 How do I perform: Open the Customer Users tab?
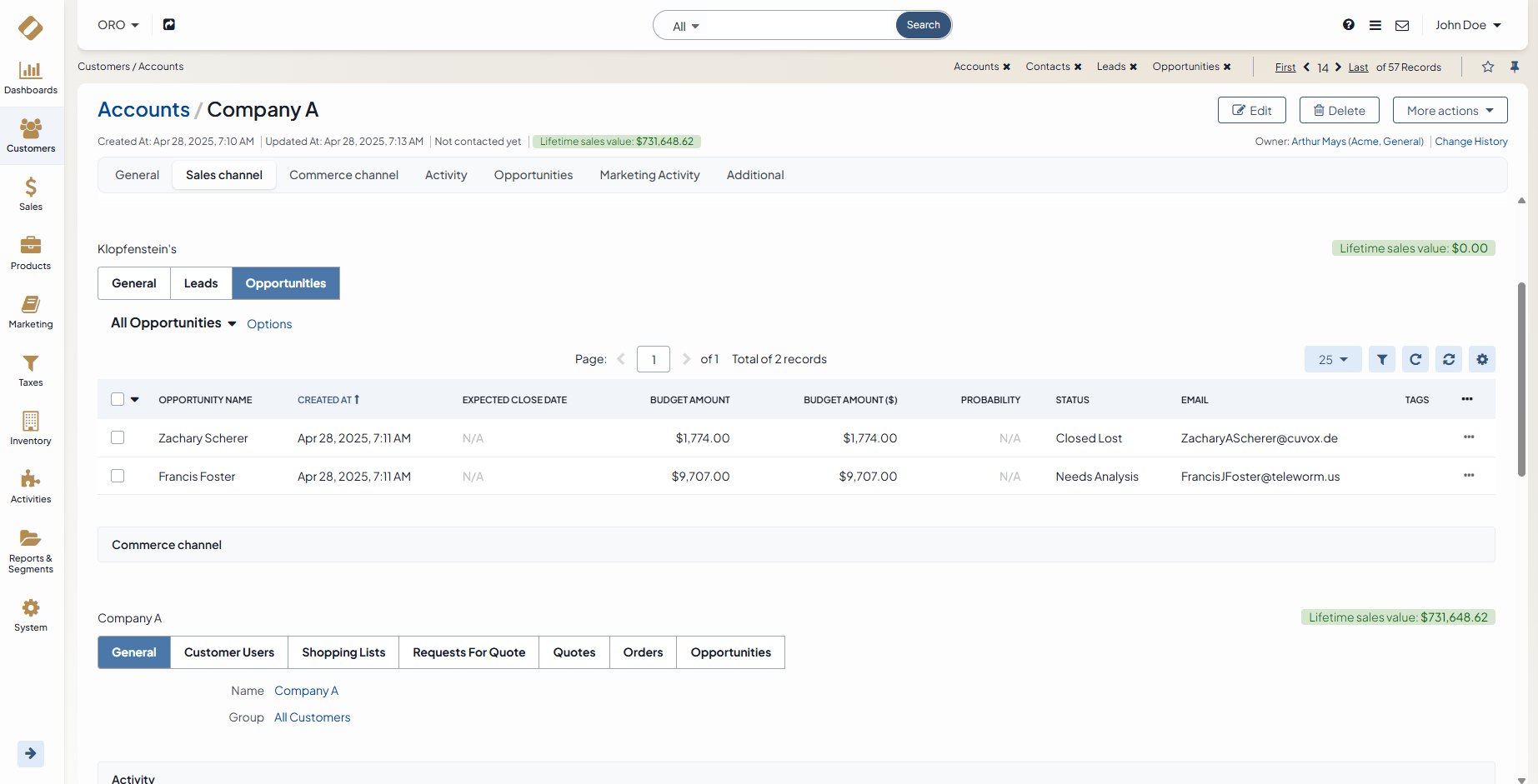229,652
